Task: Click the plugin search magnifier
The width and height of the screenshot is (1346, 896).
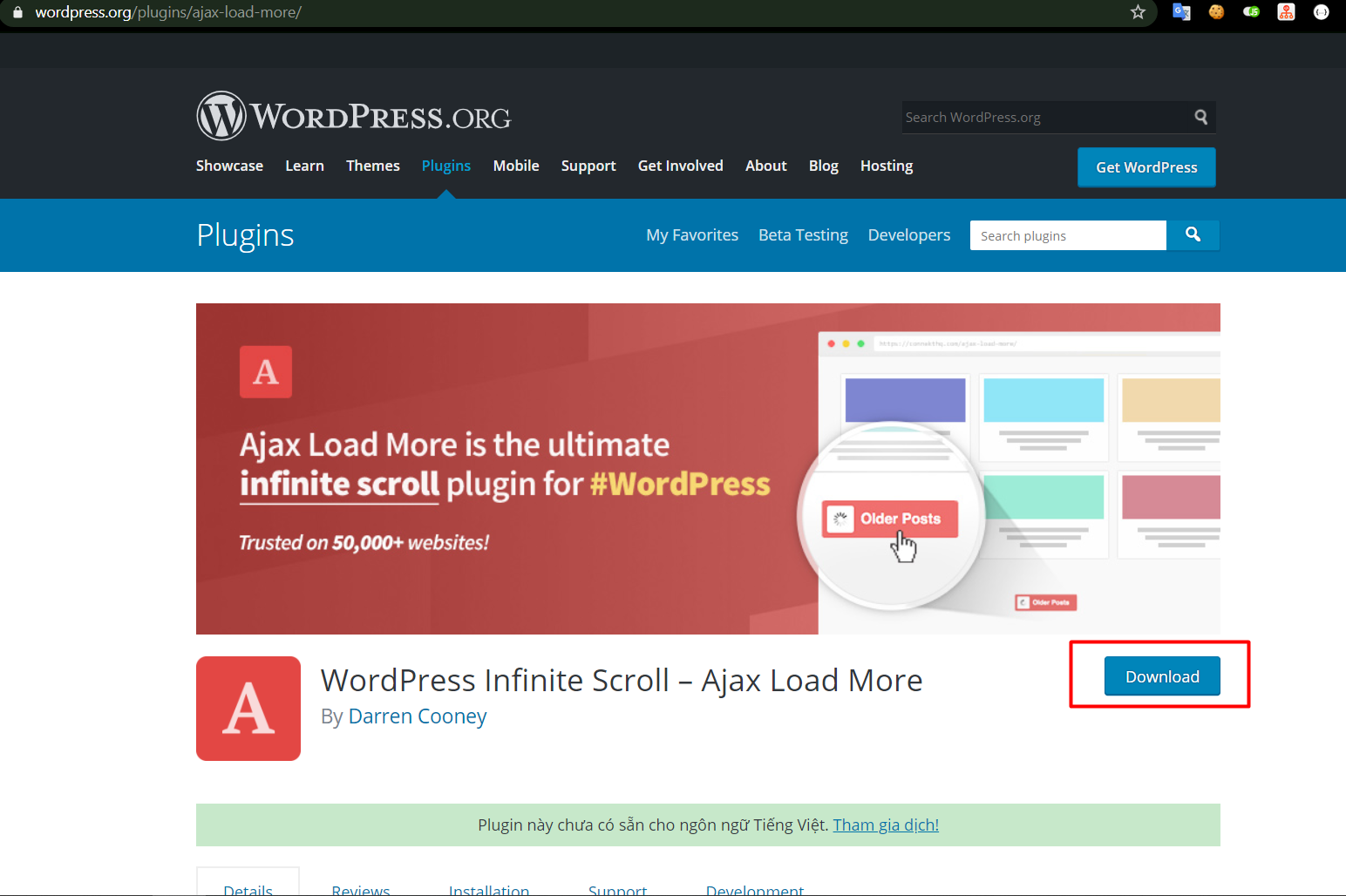Action: [x=1193, y=234]
